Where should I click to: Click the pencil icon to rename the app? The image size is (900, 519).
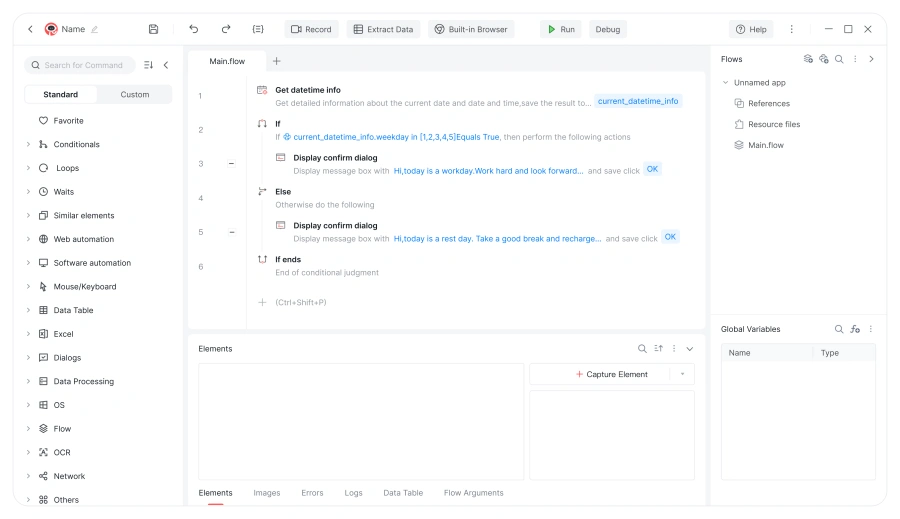coord(95,29)
